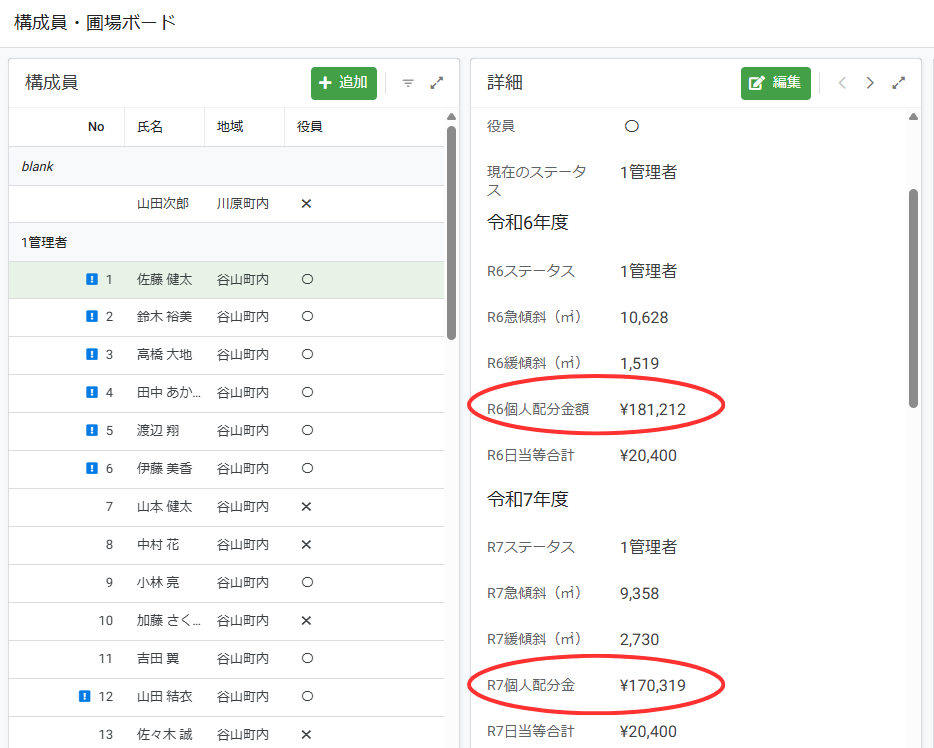The height and width of the screenshot is (748, 934).
Task: Click the R7緩傾斜 value 2,730
Action: coord(639,640)
